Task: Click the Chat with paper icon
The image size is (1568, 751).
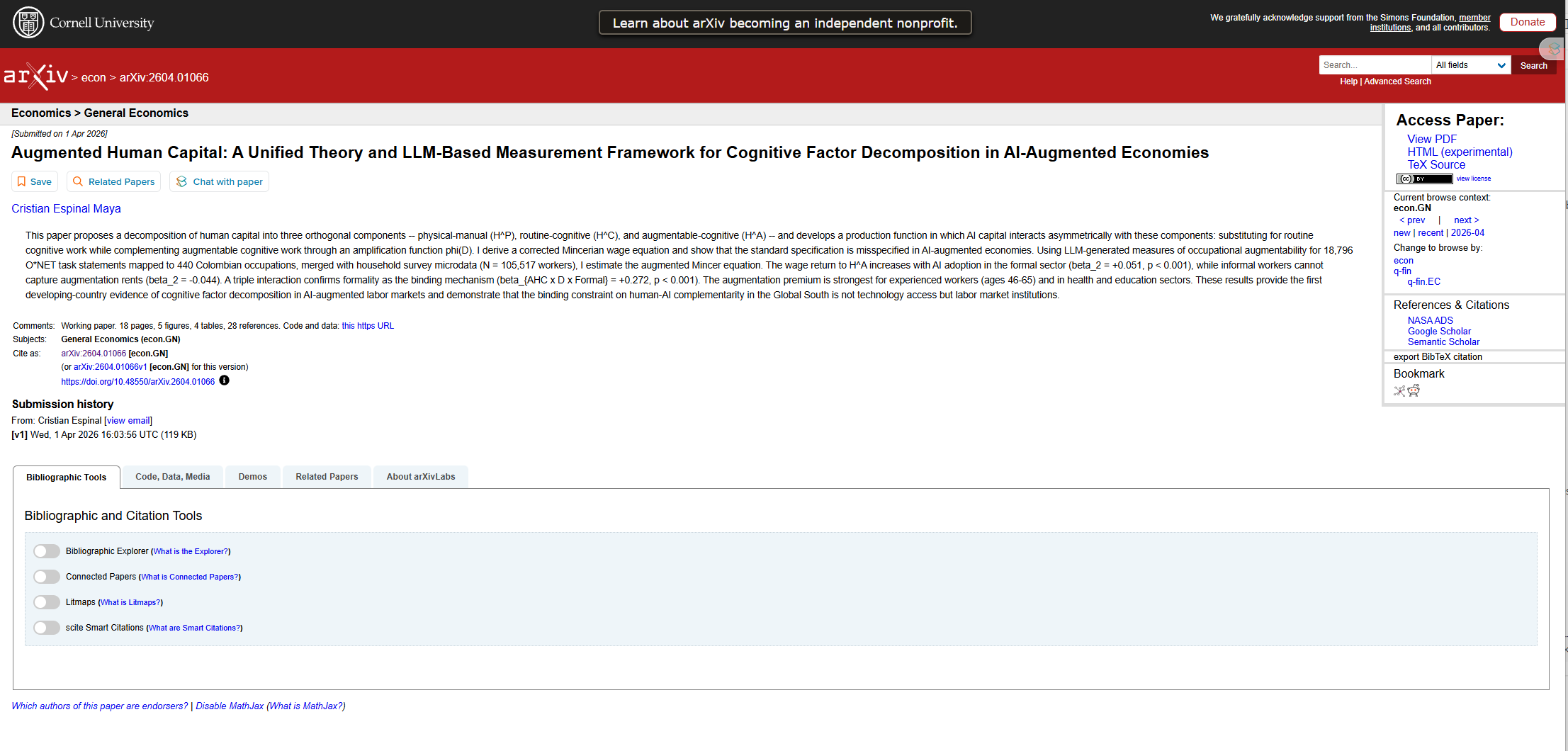Action: [x=181, y=181]
